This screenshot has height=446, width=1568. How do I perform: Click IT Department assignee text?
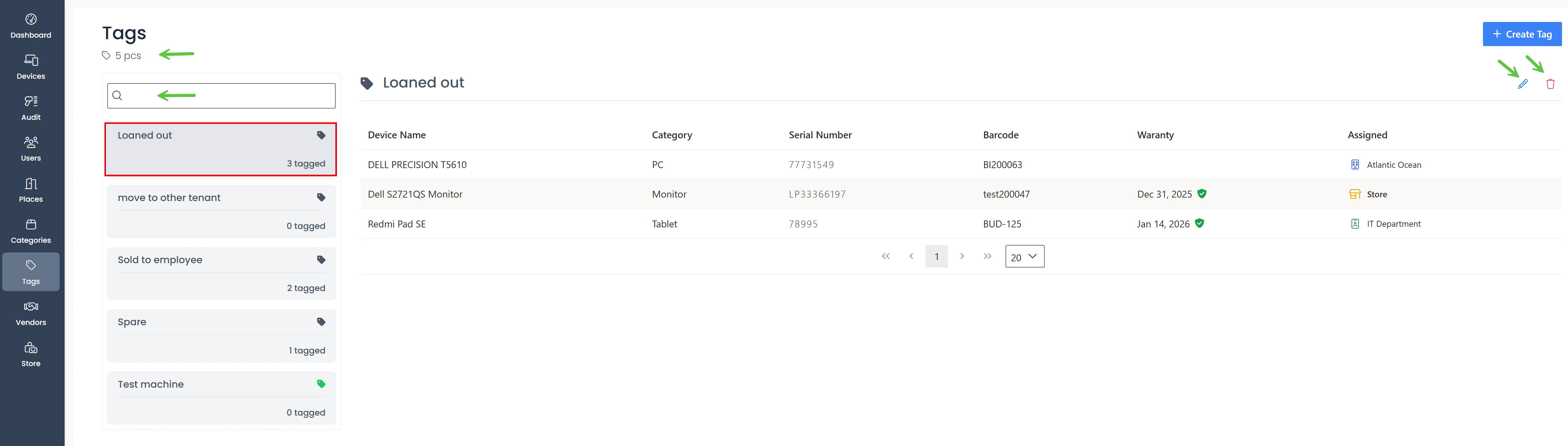pyautogui.click(x=1393, y=224)
